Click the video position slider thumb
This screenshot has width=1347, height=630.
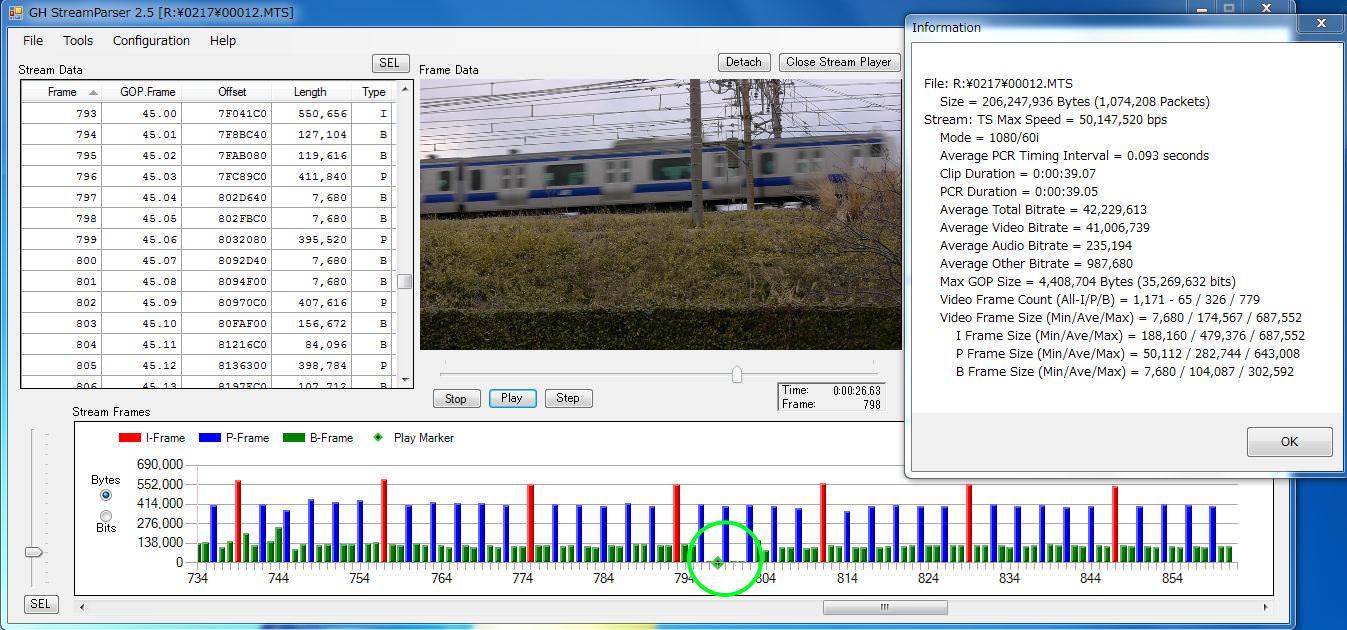(737, 374)
